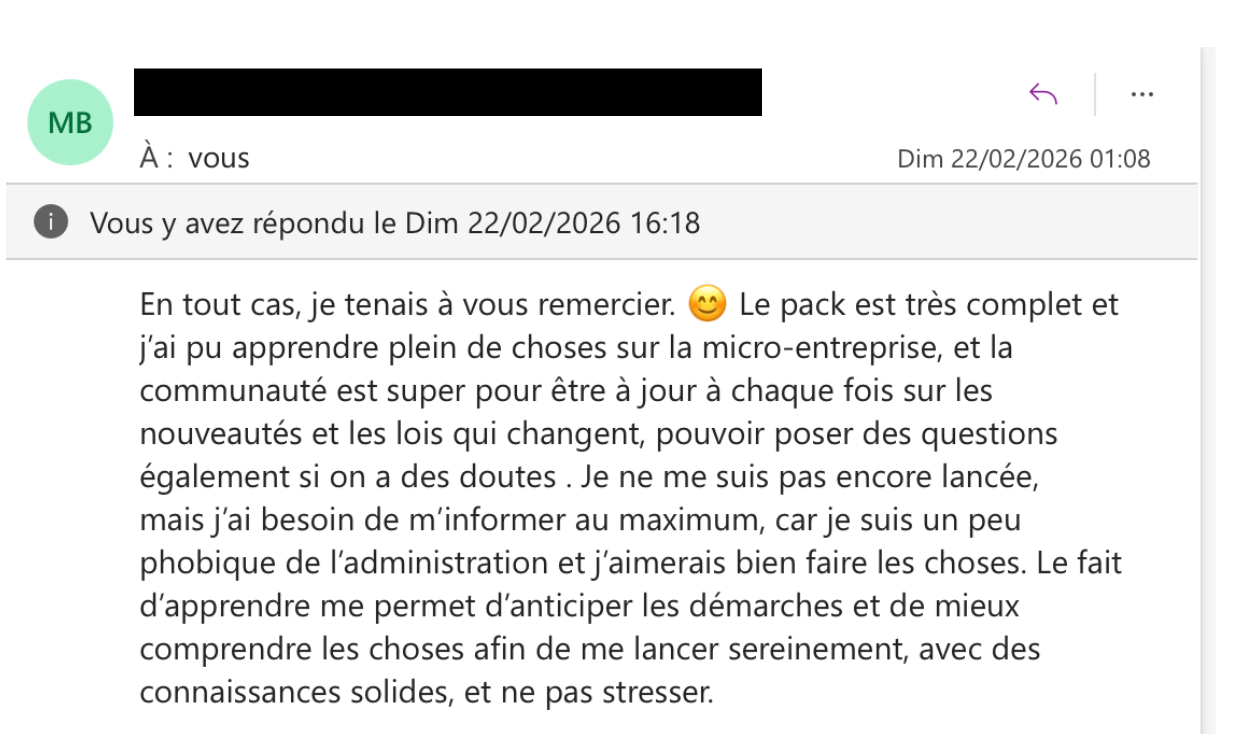
Task: Click the purple reply arrow icon
Action: tap(1043, 94)
